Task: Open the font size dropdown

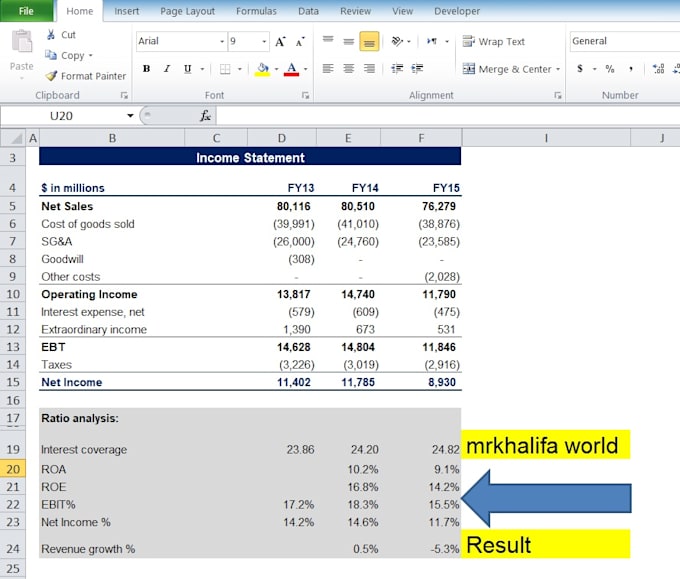Action: [264, 42]
